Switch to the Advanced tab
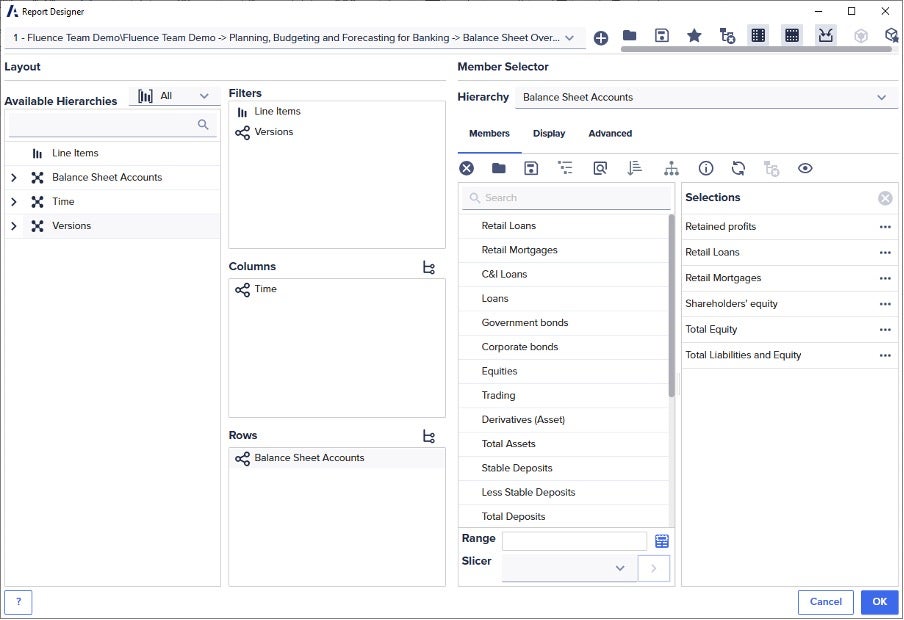This screenshot has width=904, height=620. click(x=610, y=134)
